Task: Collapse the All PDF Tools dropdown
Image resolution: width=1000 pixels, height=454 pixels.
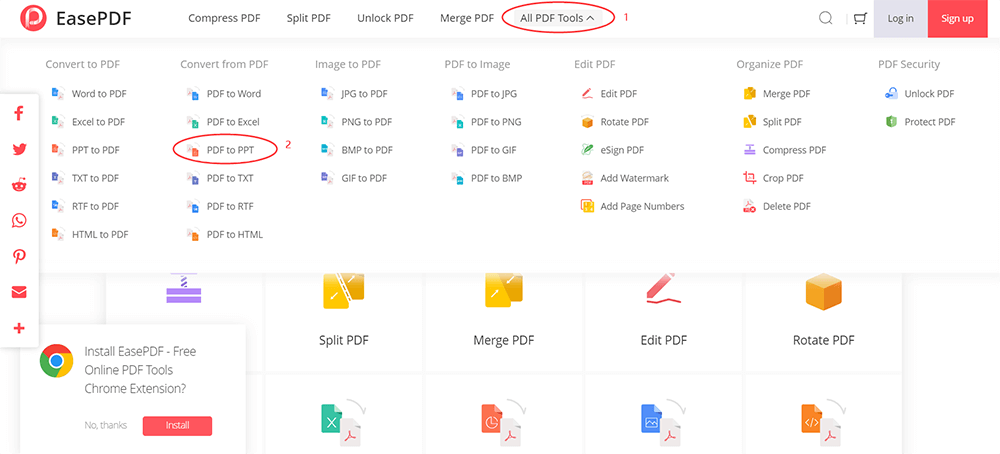Action: [557, 18]
